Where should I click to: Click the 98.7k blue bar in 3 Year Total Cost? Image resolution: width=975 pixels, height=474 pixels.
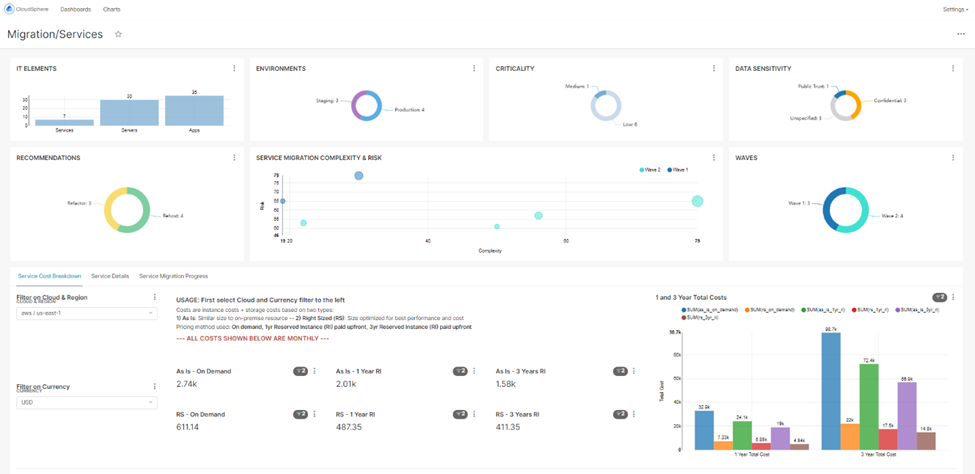[831, 391]
